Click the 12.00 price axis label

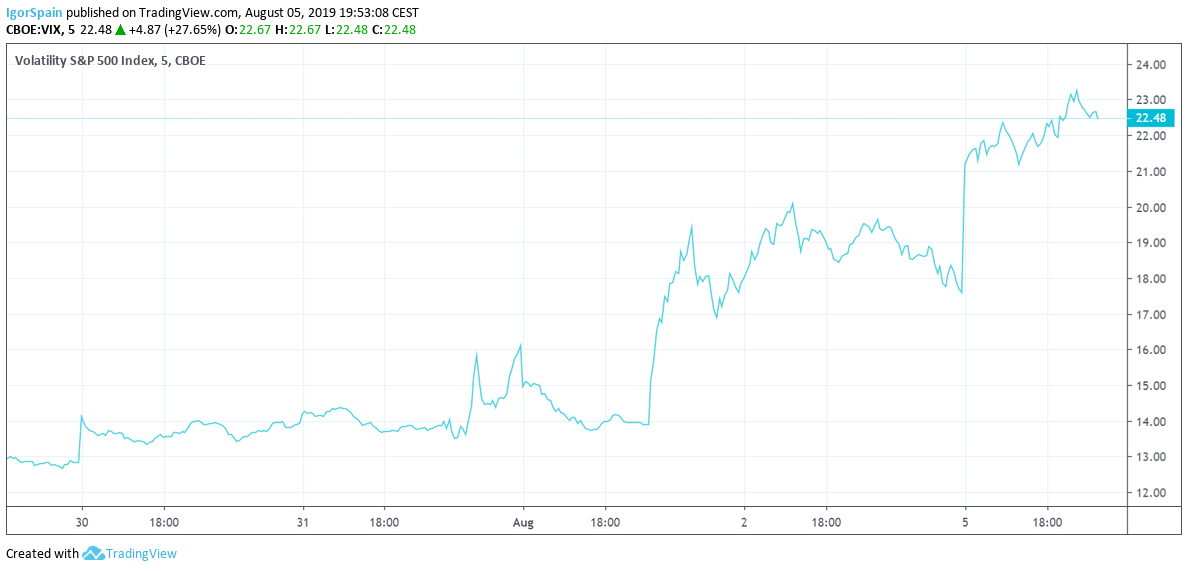tap(1152, 493)
